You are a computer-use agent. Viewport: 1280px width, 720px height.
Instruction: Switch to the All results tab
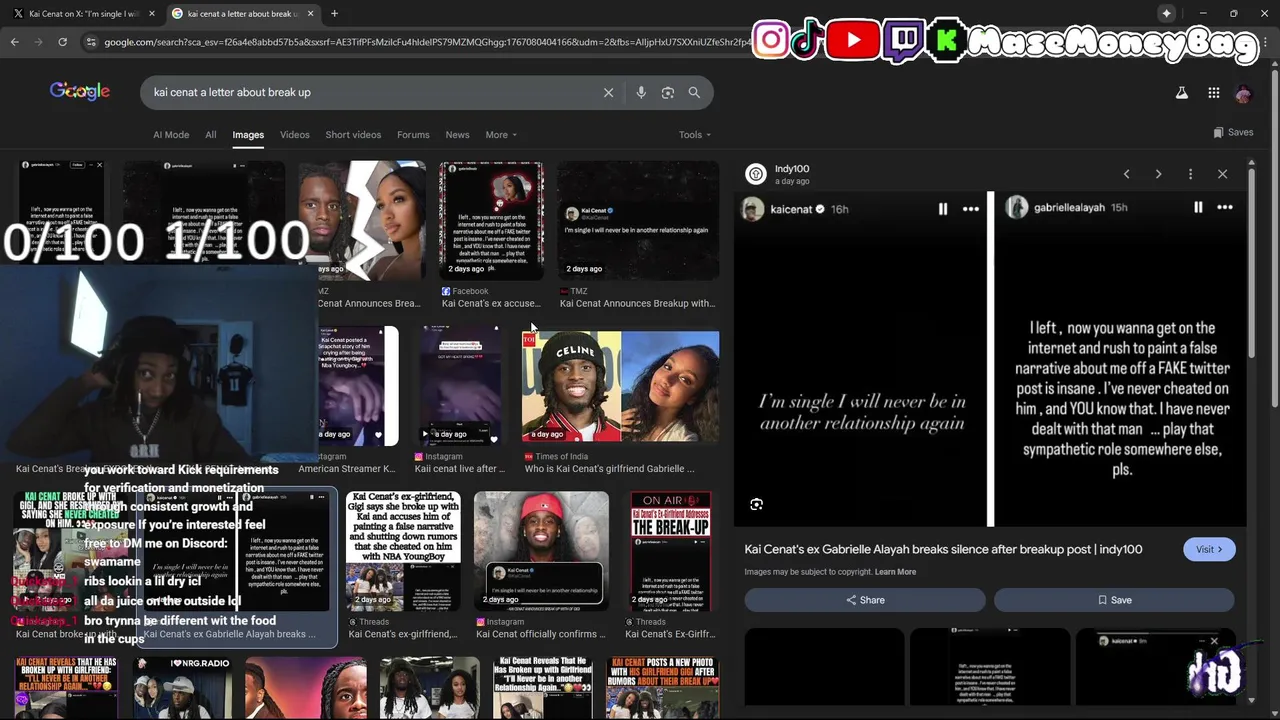(x=210, y=135)
